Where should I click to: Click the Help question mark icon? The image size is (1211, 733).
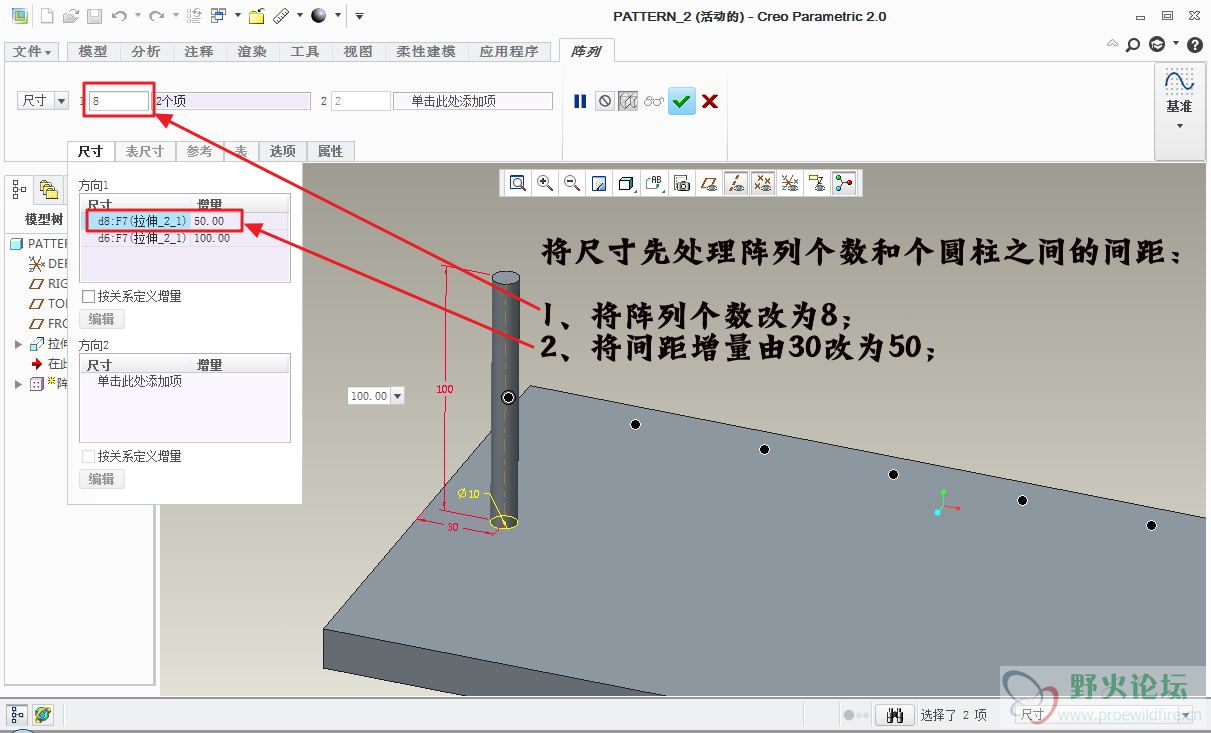coord(1195,45)
